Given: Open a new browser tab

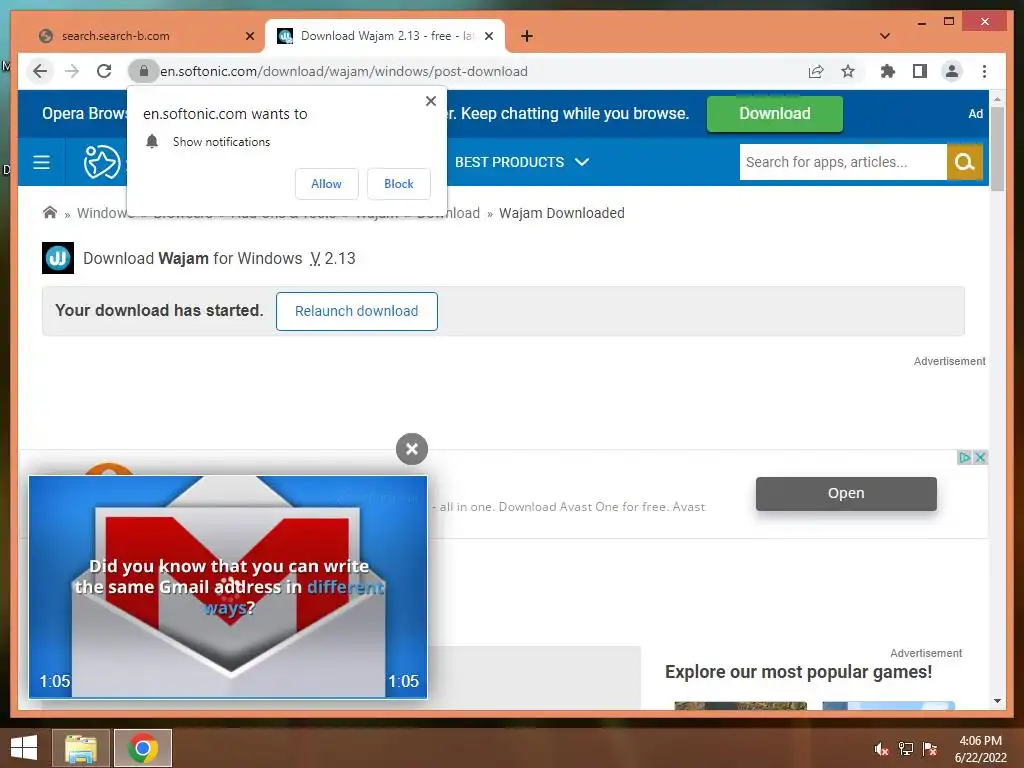Looking at the screenshot, I should (527, 36).
